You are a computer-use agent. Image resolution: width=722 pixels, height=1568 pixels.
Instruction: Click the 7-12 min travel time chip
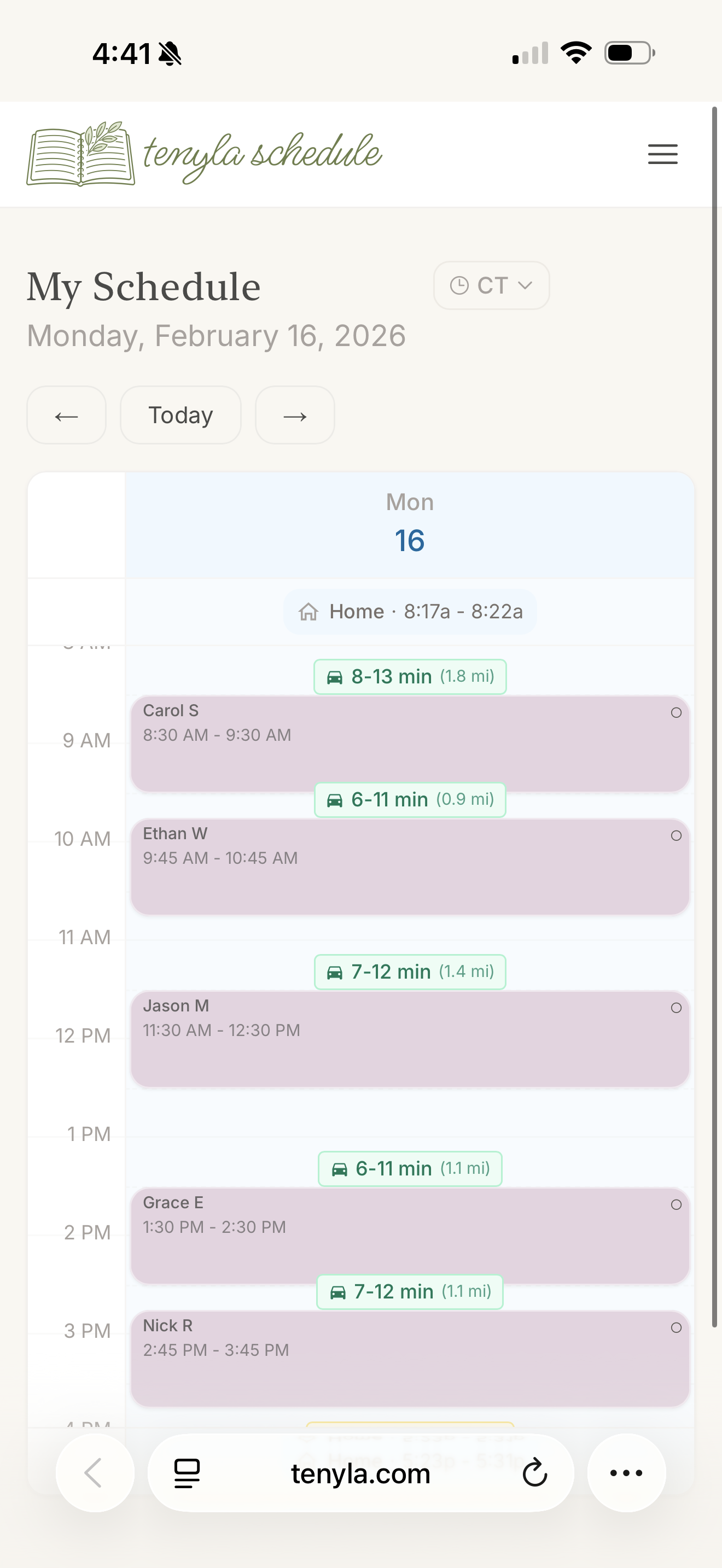pos(410,972)
